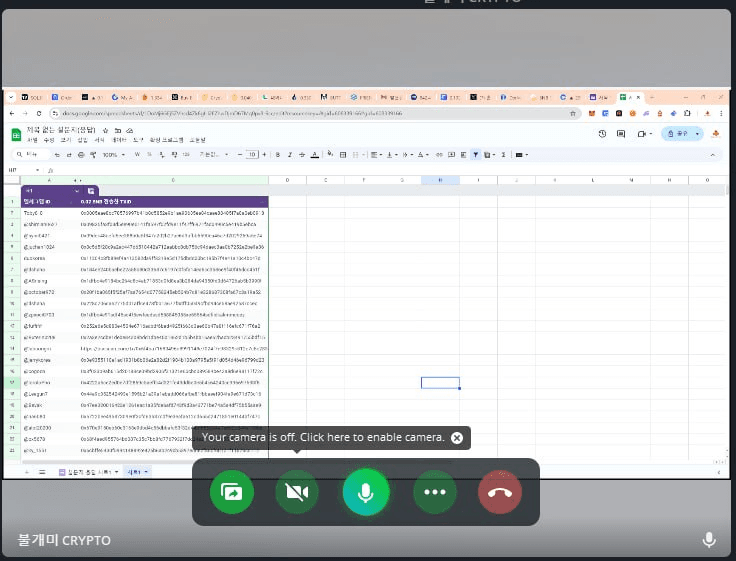The height and width of the screenshot is (561, 736).
Task: Click the green screen share button
Action: 232,492
